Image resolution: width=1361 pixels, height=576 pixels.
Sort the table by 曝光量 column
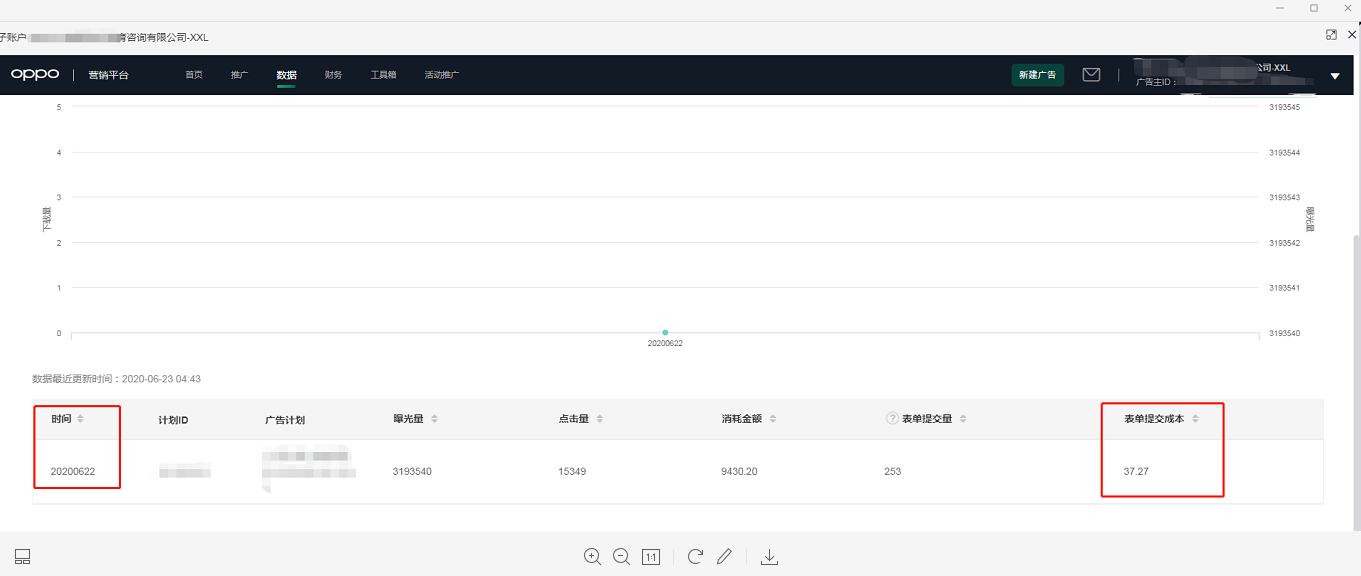tap(434, 419)
